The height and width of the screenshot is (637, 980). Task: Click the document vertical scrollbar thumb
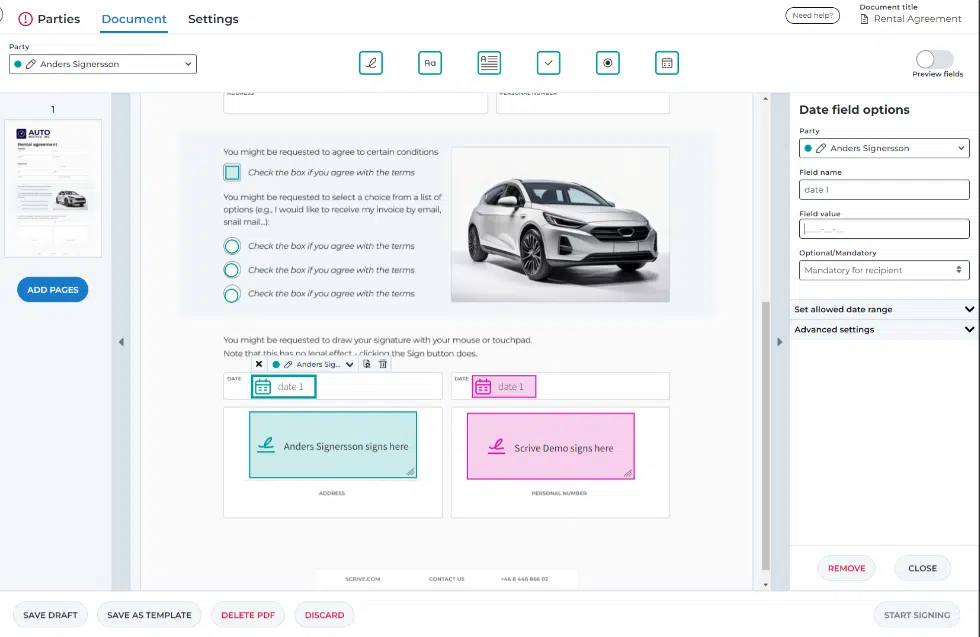coord(766,436)
